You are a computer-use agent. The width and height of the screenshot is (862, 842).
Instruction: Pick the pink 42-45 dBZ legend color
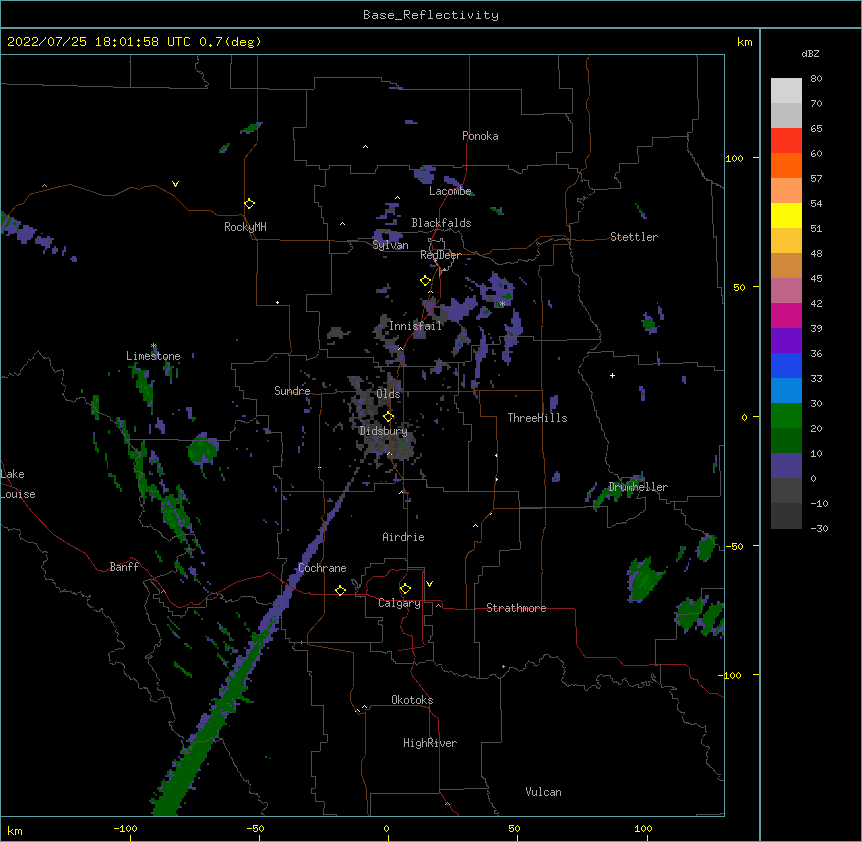tap(786, 290)
